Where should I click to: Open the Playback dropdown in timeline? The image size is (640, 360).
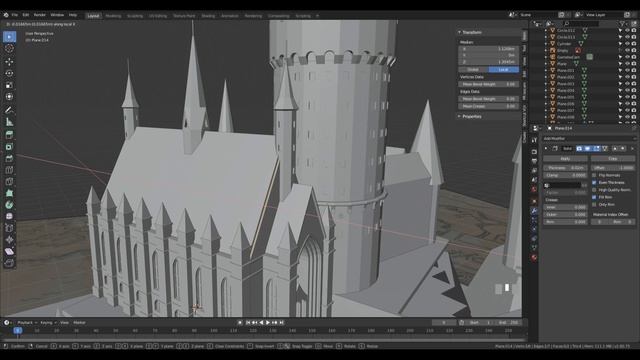click(27, 322)
